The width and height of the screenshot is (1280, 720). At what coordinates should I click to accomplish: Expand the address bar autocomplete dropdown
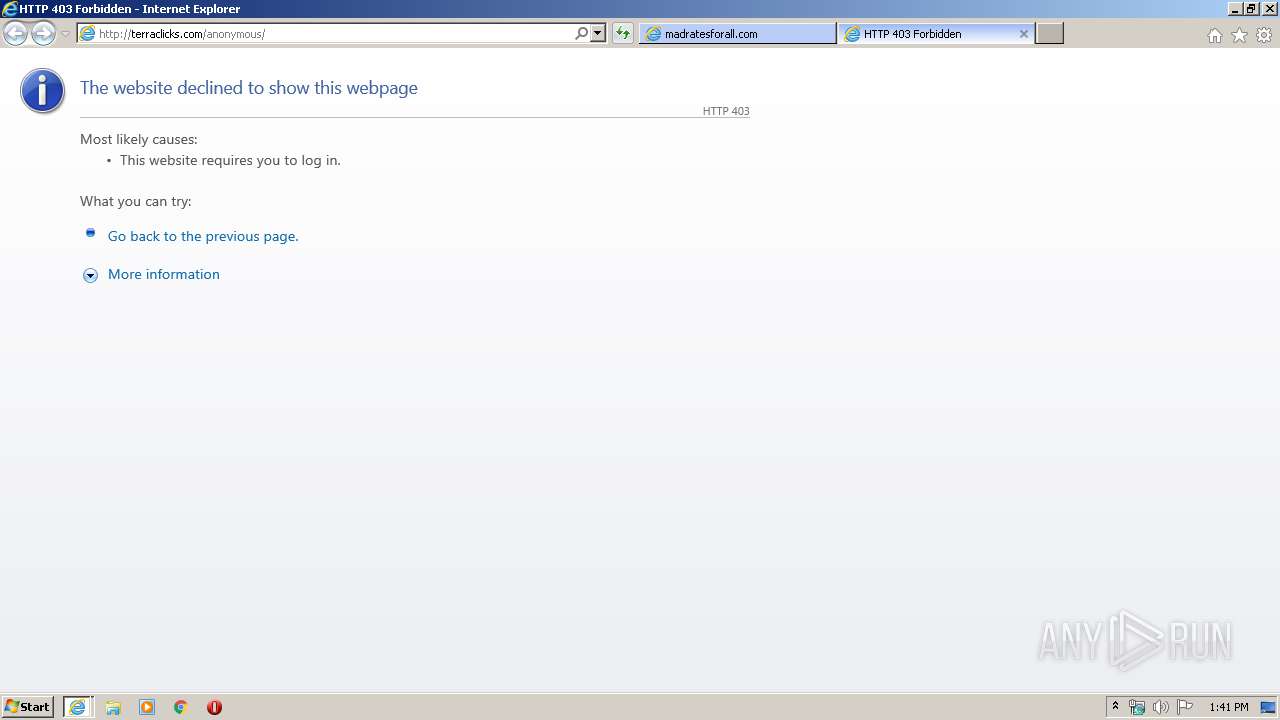[x=598, y=34]
